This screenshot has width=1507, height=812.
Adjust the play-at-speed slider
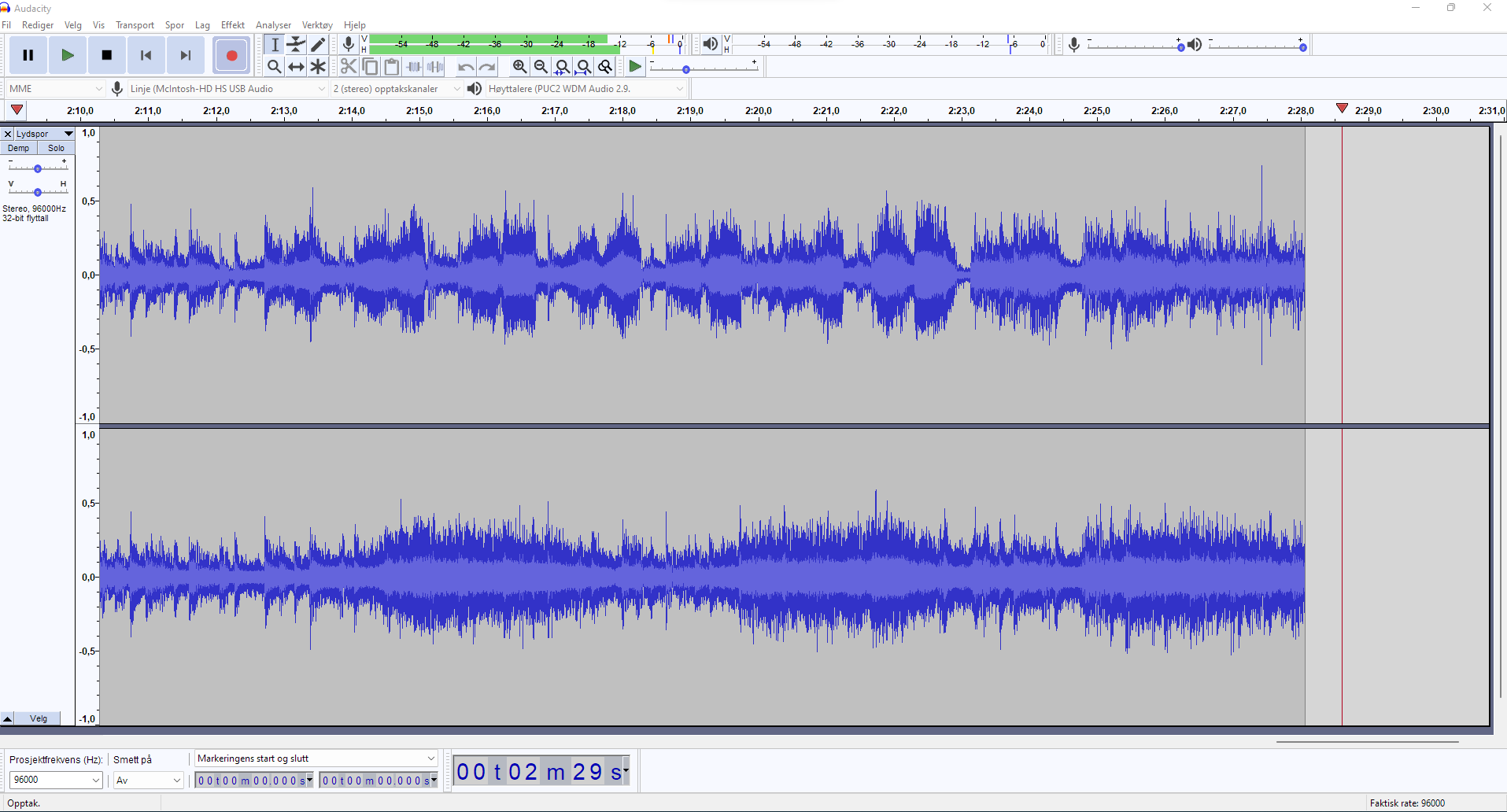pos(704,67)
